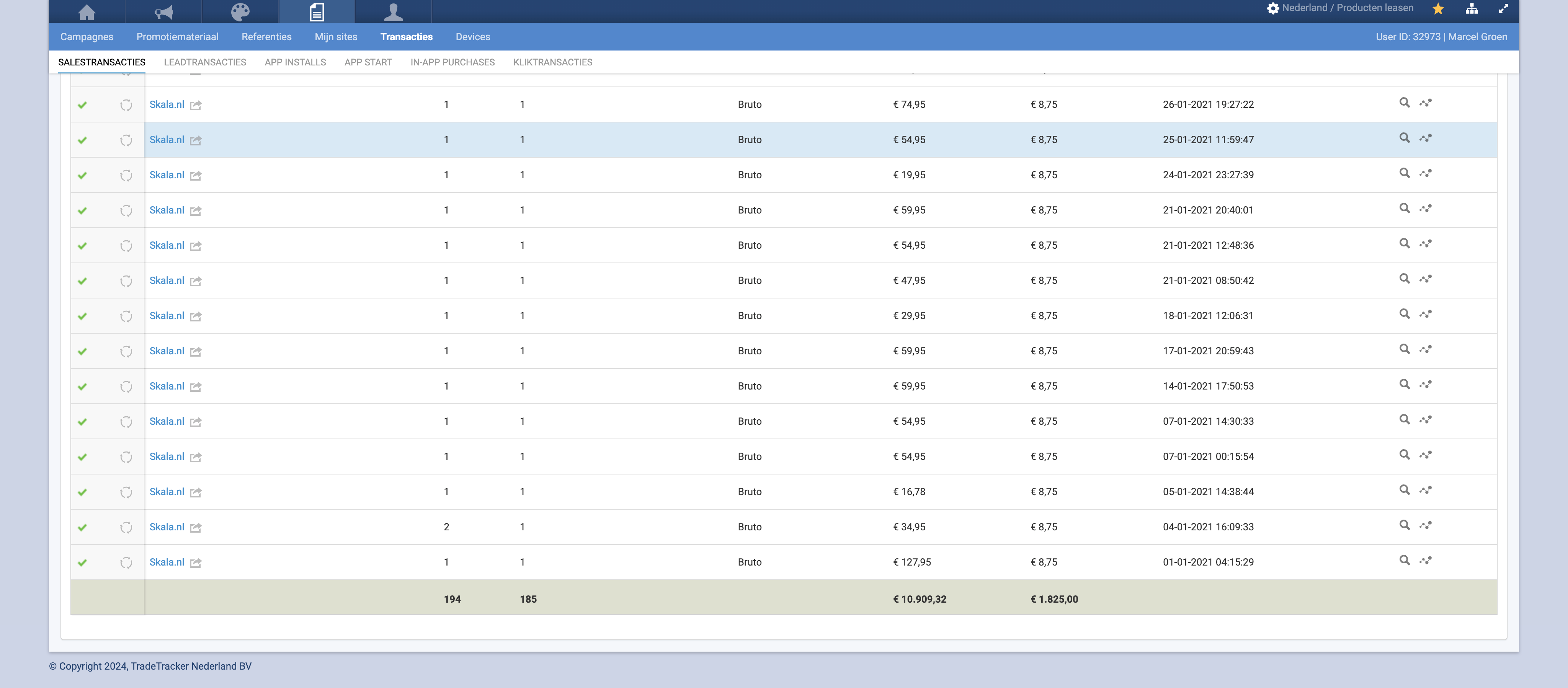Click the yellow star favorites icon
1568x688 pixels.
pyautogui.click(x=1438, y=8)
